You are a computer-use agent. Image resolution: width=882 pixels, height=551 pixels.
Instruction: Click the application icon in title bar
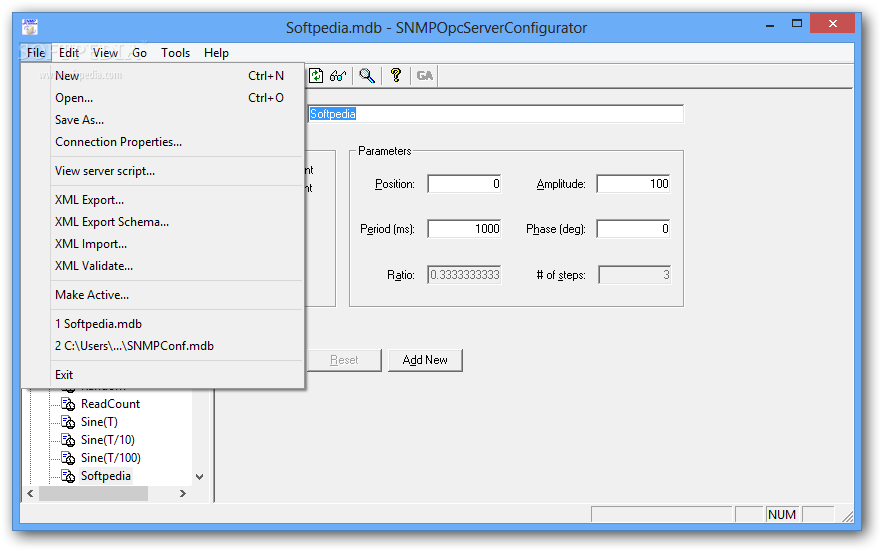(x=30, y=27)
